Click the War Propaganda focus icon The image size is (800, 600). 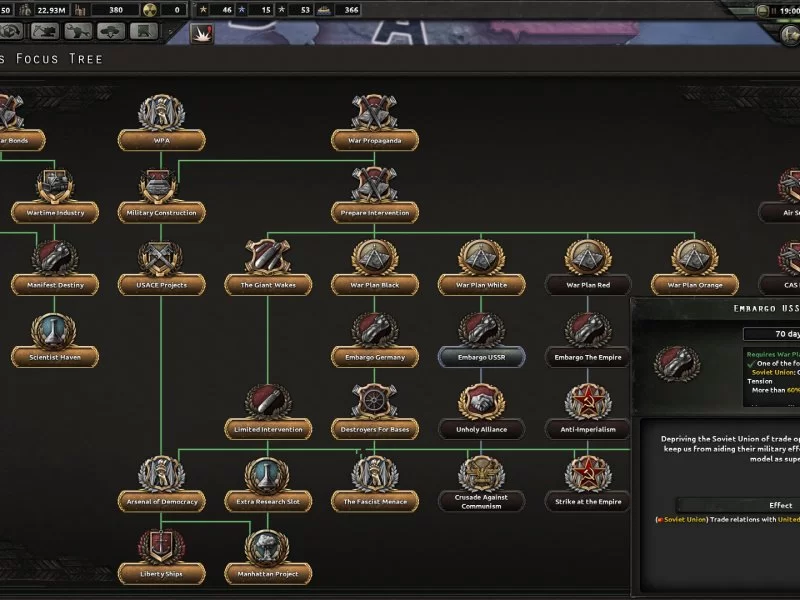[375, 114]
